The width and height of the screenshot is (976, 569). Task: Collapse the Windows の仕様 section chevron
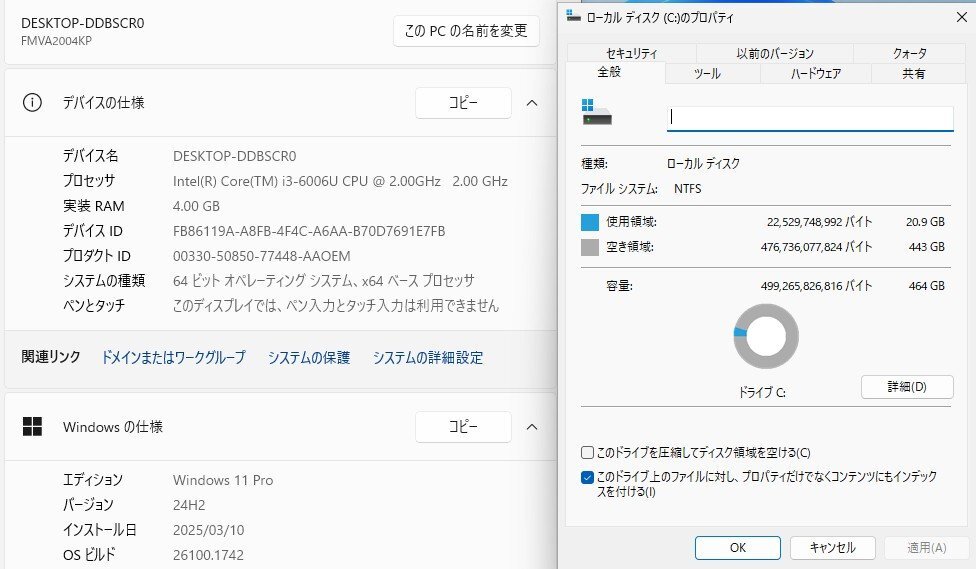click(532, 426)
